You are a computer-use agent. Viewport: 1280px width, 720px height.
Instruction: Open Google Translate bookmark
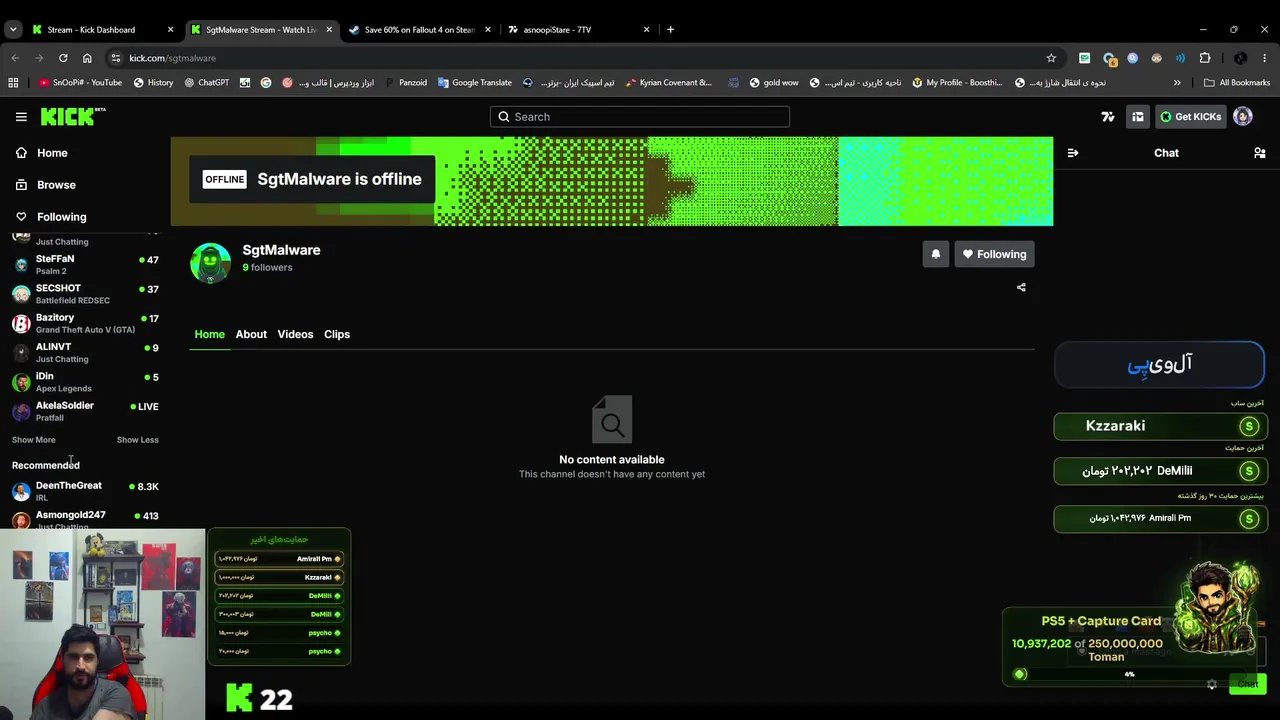point(475,83)
